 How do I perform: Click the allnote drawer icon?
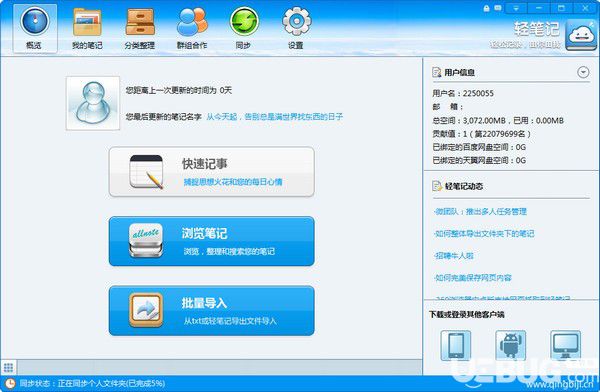point(146,241)
